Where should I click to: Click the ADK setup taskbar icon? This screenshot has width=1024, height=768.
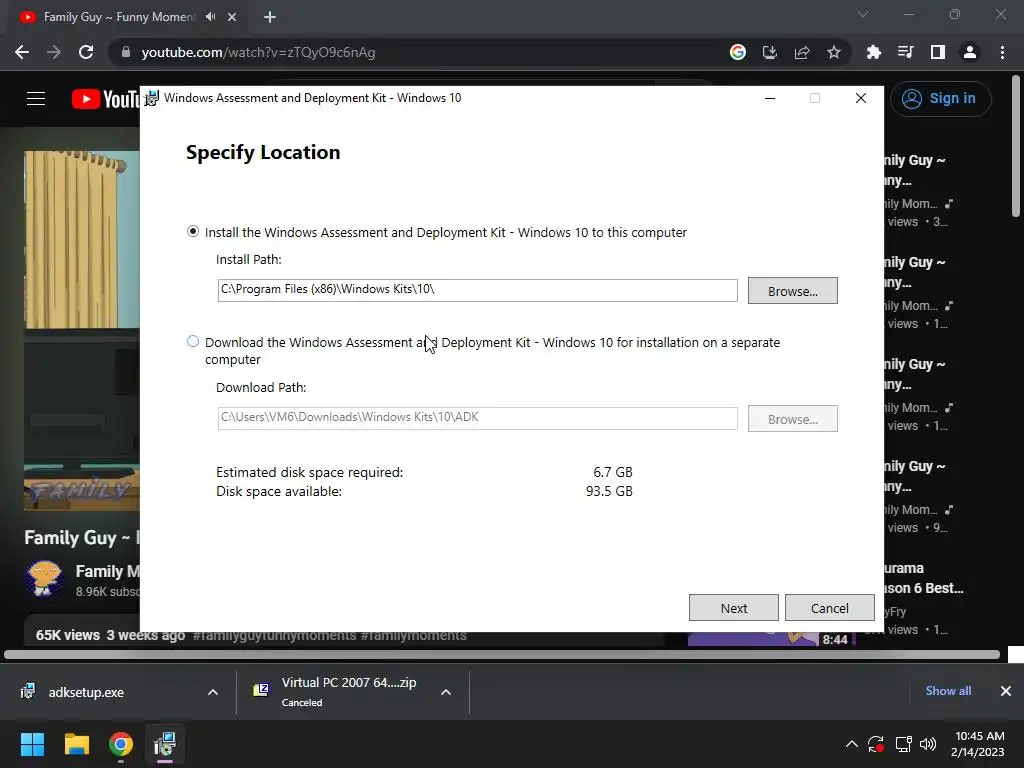coord(165,744)
